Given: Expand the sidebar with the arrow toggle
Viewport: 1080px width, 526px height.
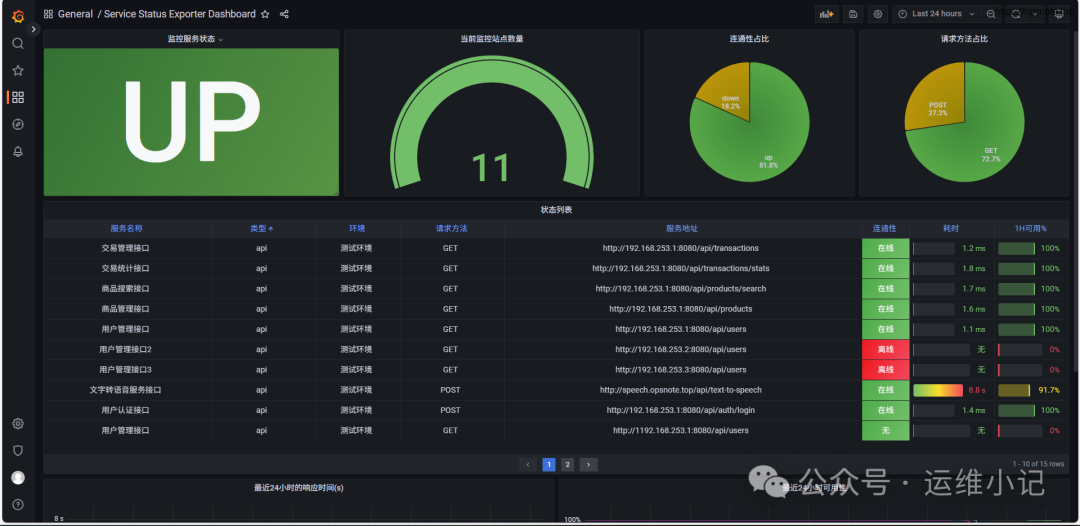Looking at the screenshot, I should tap(34, 29).
